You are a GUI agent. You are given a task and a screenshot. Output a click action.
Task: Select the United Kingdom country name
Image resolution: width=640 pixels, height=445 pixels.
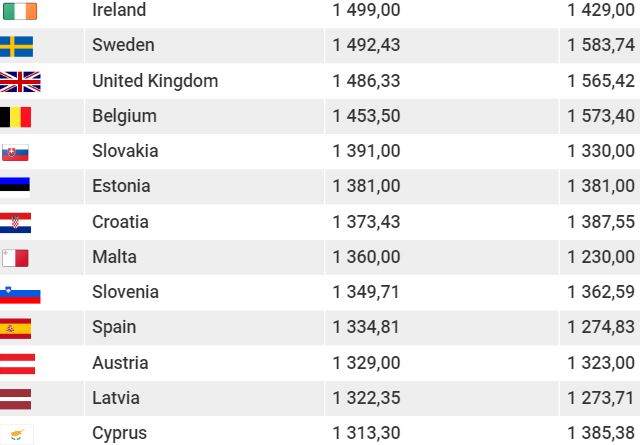155,81
